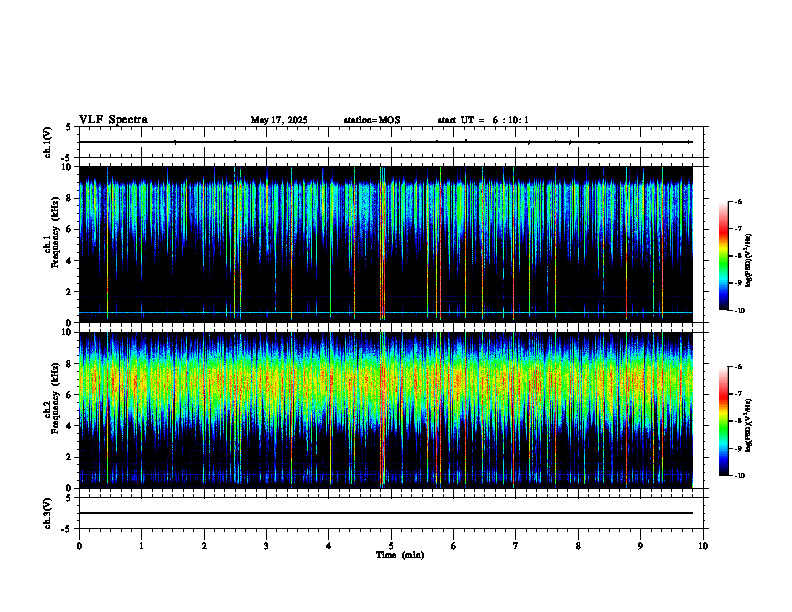
Task: Click the ch.1 frequency tick label "2"
Action: [70, 292]
